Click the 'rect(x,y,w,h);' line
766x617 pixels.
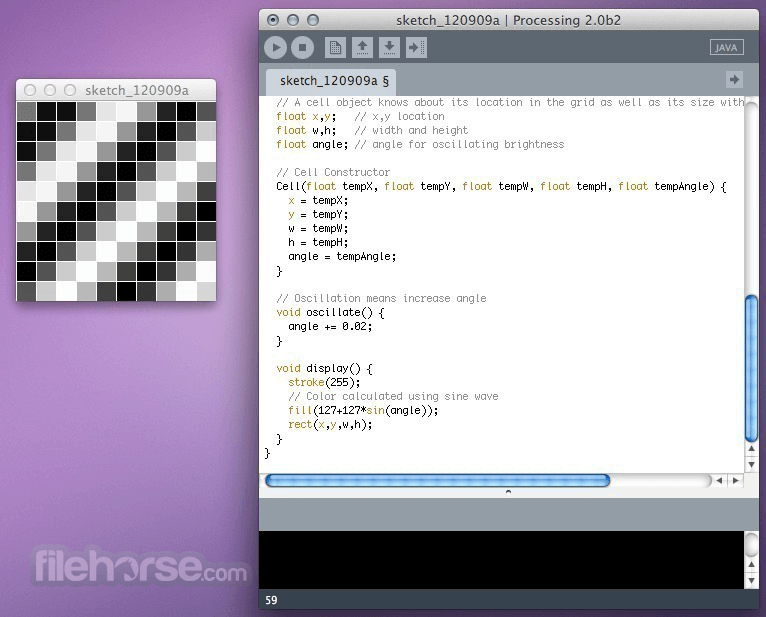pos(330,425)
